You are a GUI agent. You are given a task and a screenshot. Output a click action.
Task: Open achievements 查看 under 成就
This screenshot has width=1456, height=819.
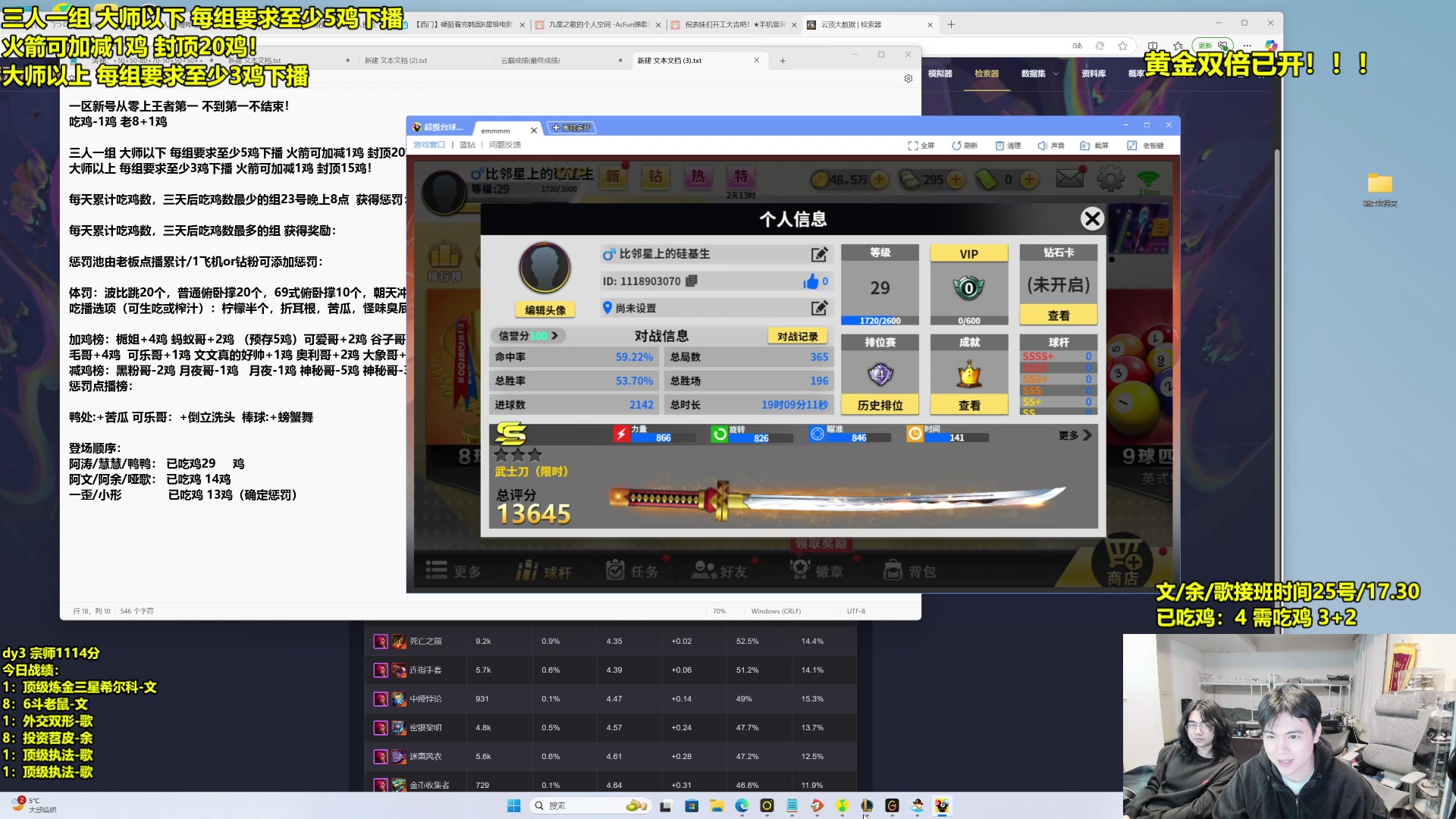tap(969, 405)
